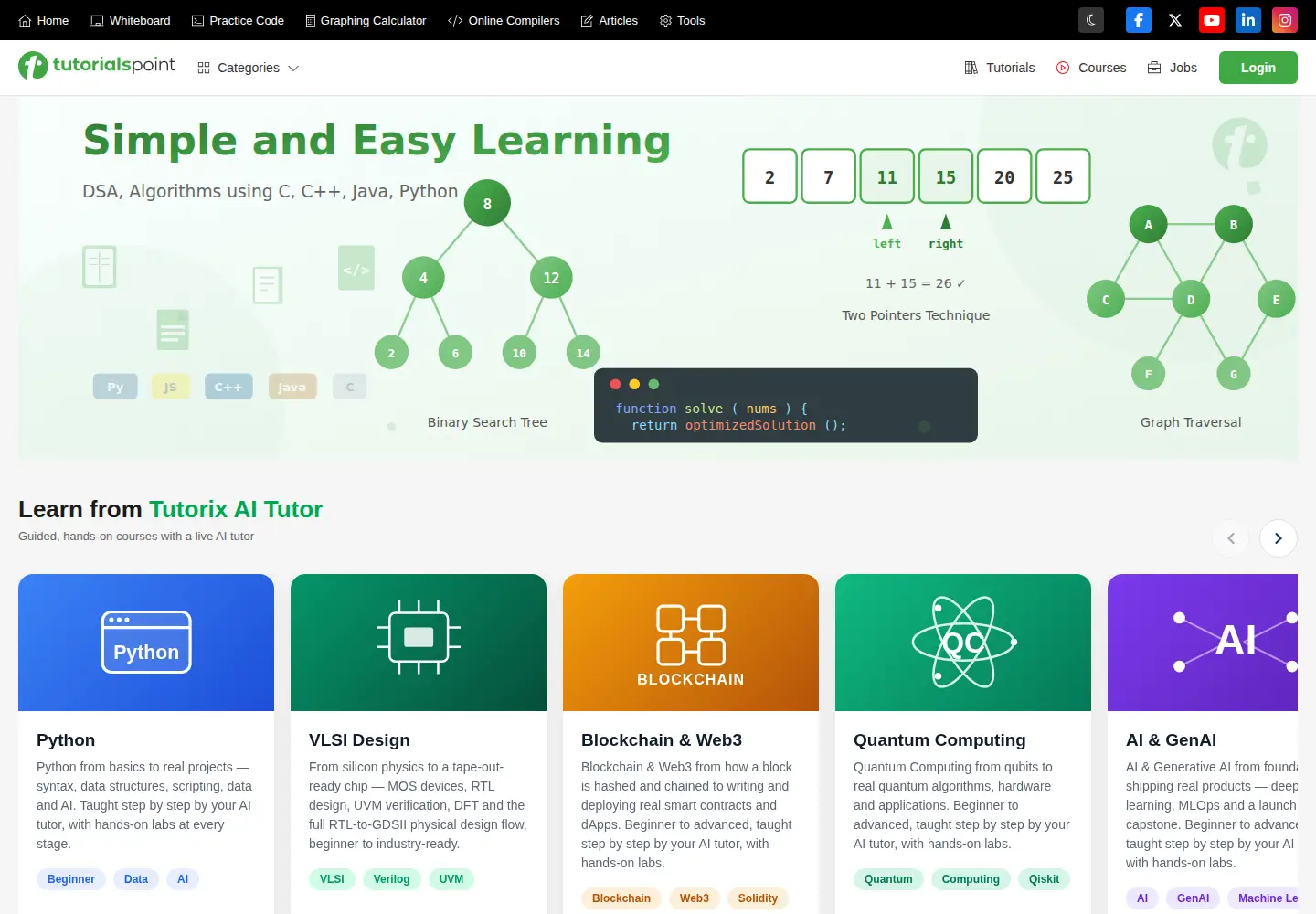
Task: Open the Courses link
Action: tap(1091, 68)
